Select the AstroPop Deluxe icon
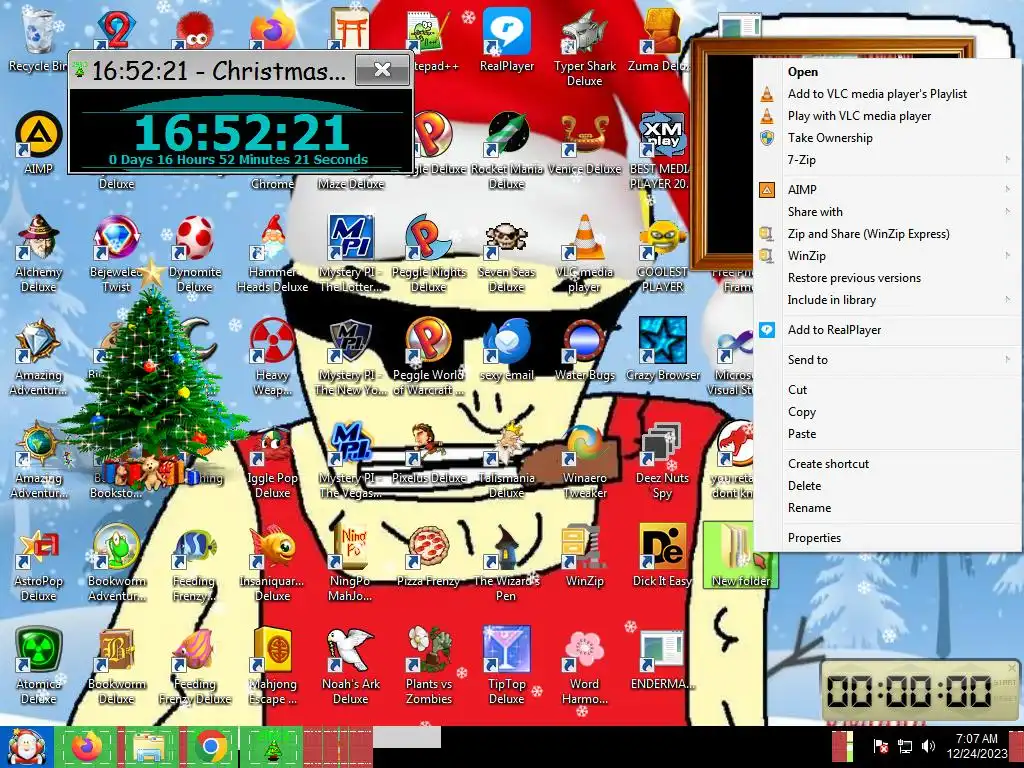Viewport: 1024px width, 768px height. pyautogui.click(x=39, y=562)
